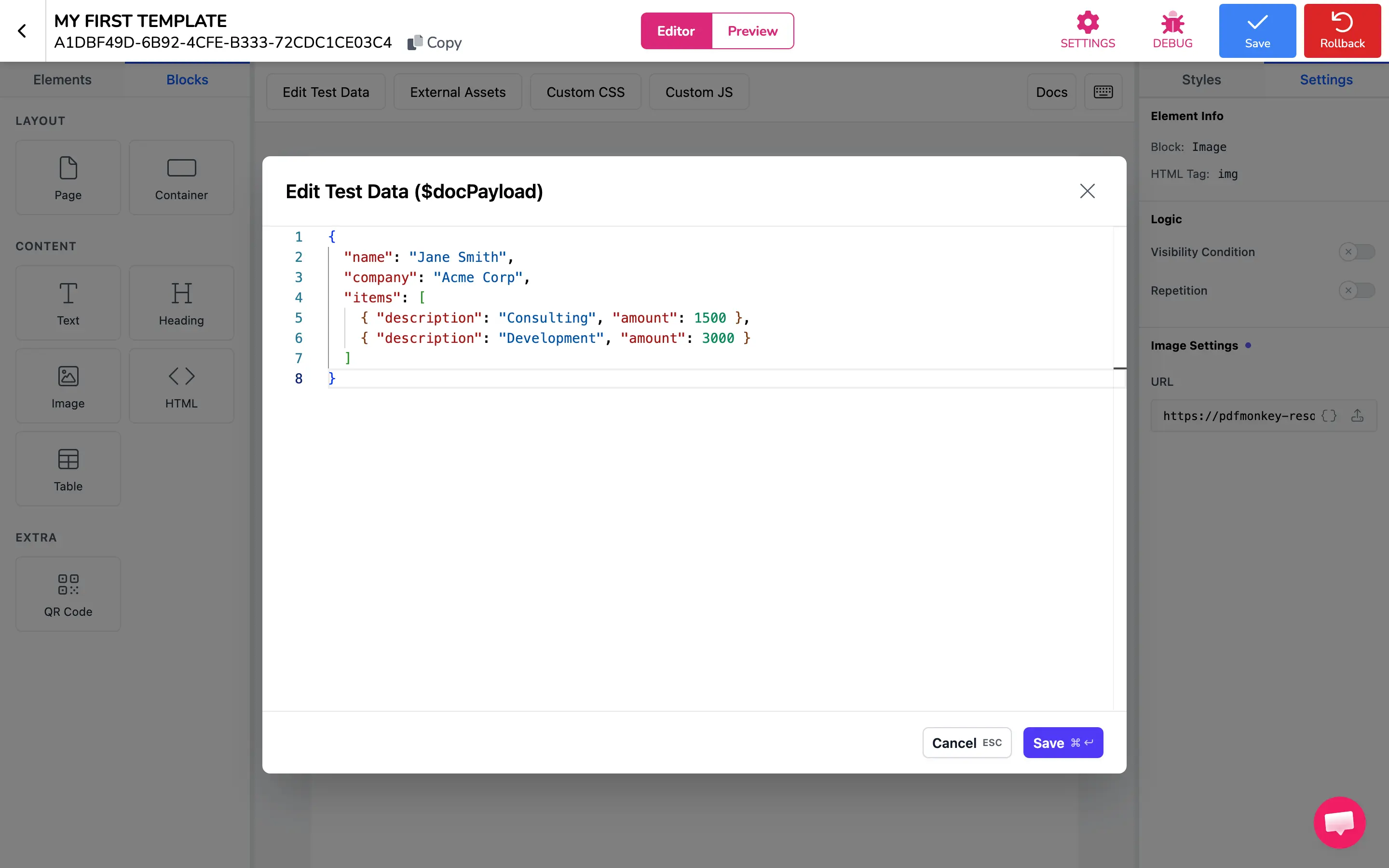Open the Styles tab
This screenshot has width=1389, height=868.
(1201, 80)
